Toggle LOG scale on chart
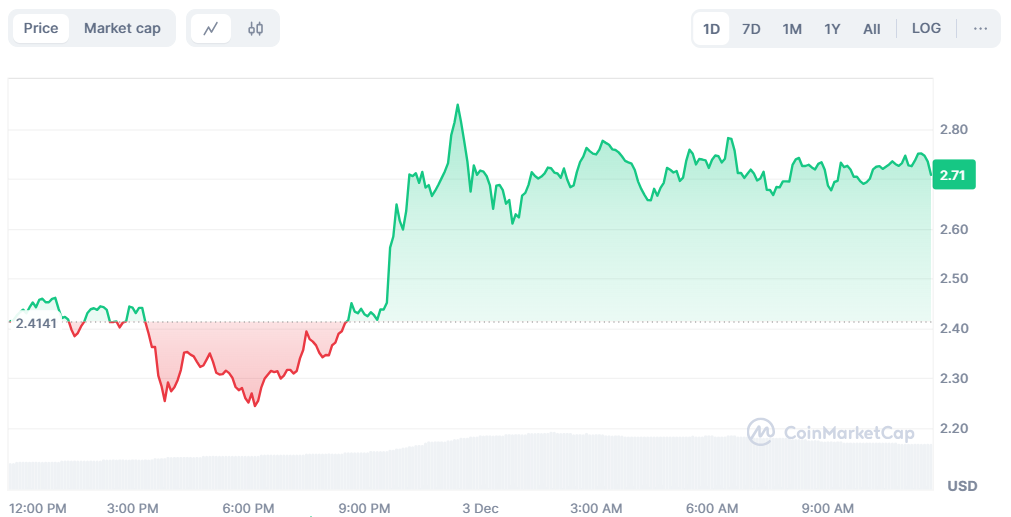1011x517 pixels. coord(926,28)
